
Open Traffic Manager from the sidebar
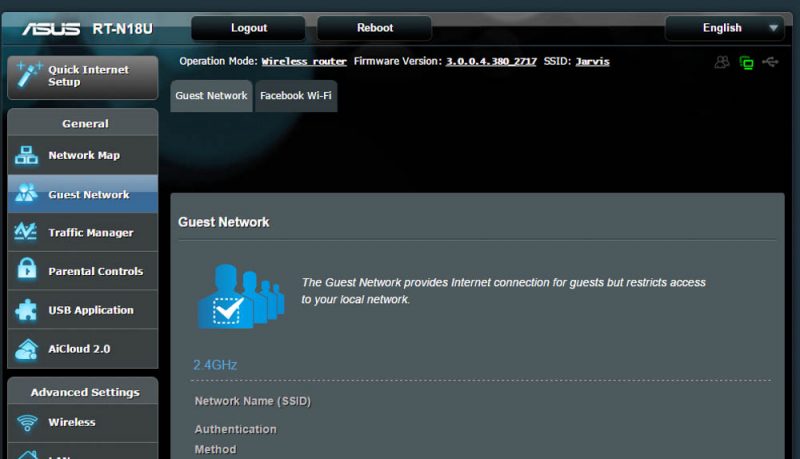click(x=83, y=233)
